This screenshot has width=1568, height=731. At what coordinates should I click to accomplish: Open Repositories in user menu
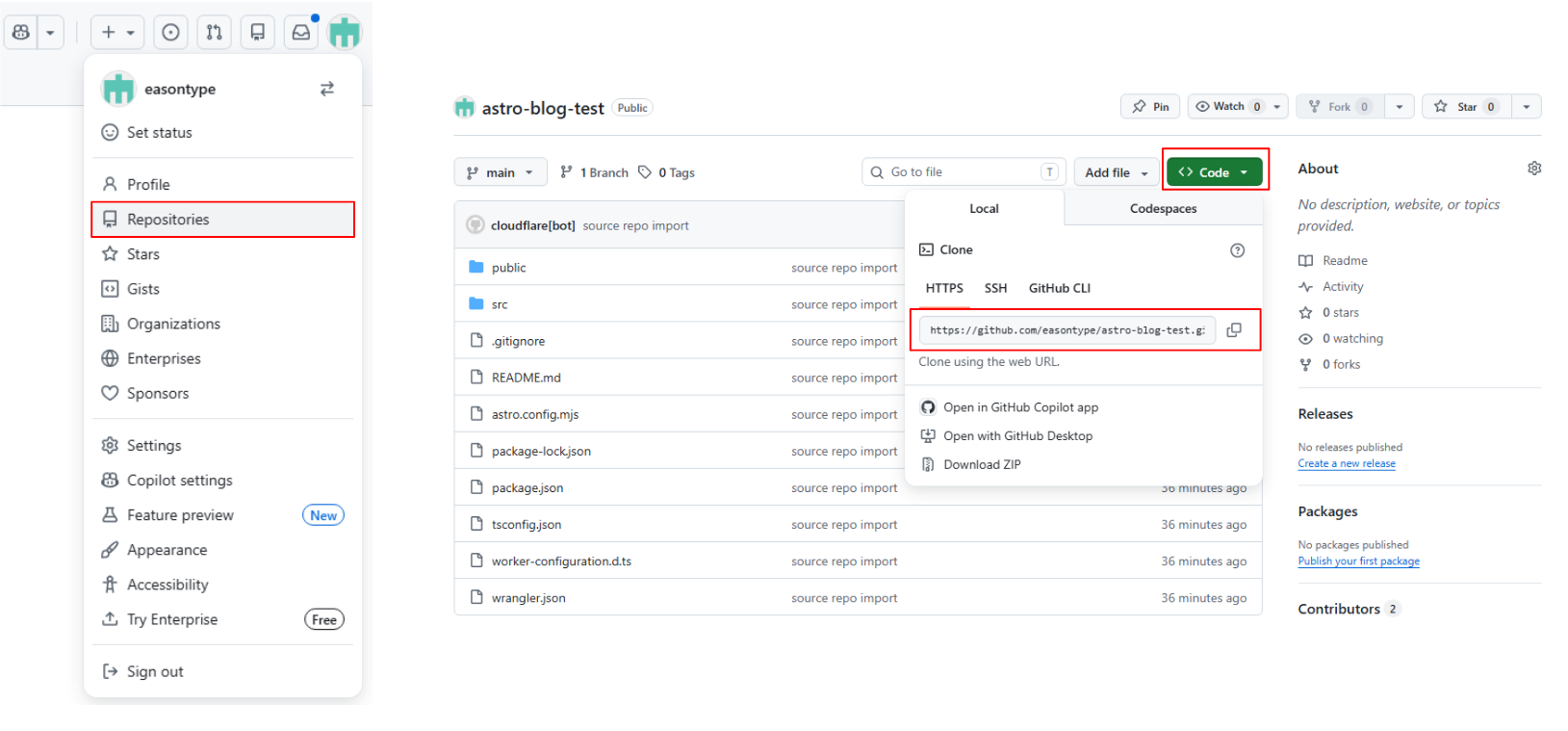(222, 220)
